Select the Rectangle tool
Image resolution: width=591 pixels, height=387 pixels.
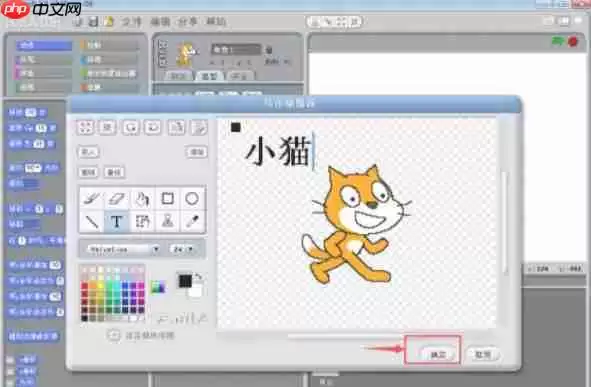click(167, 198)
